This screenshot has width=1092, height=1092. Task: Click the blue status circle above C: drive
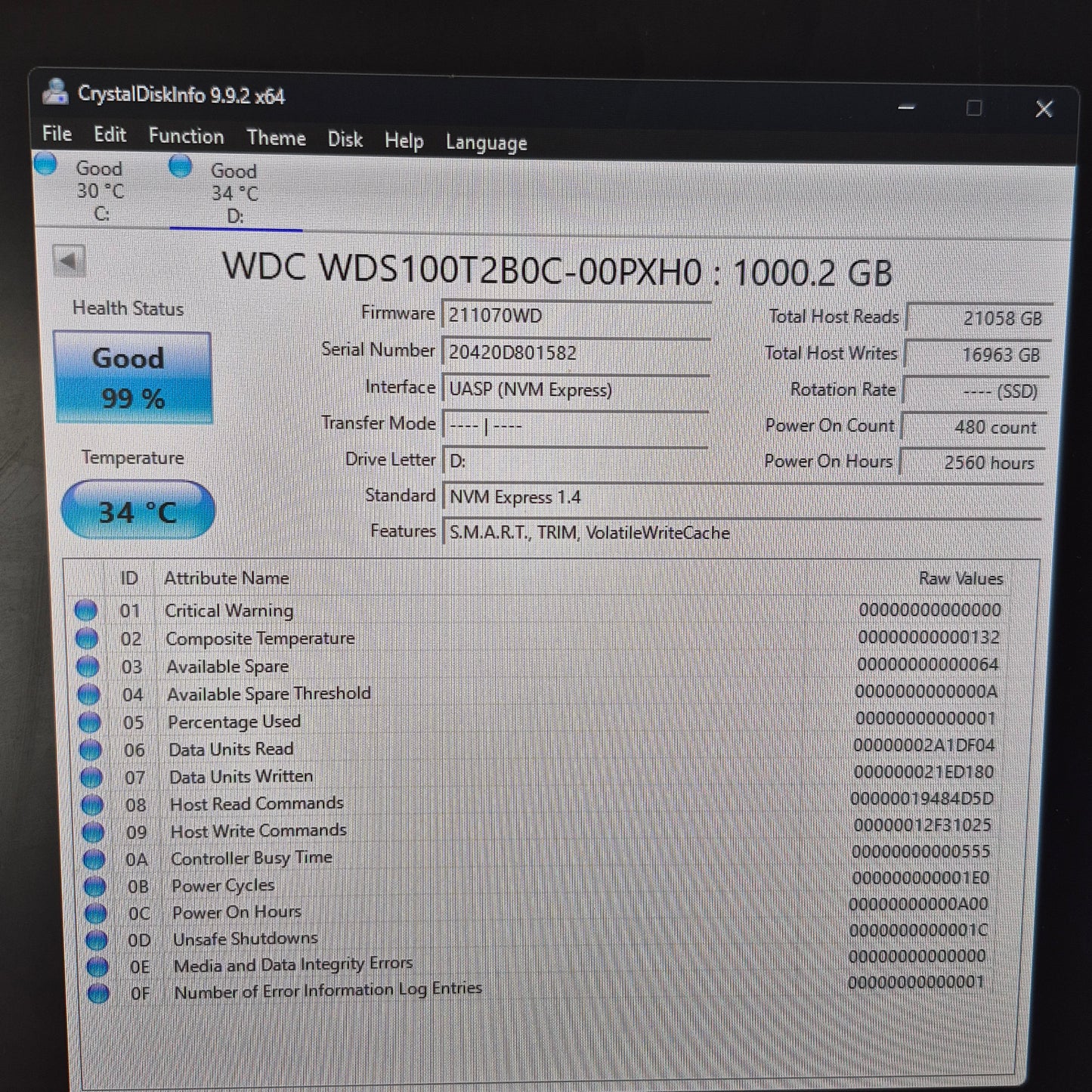[46, 163]
